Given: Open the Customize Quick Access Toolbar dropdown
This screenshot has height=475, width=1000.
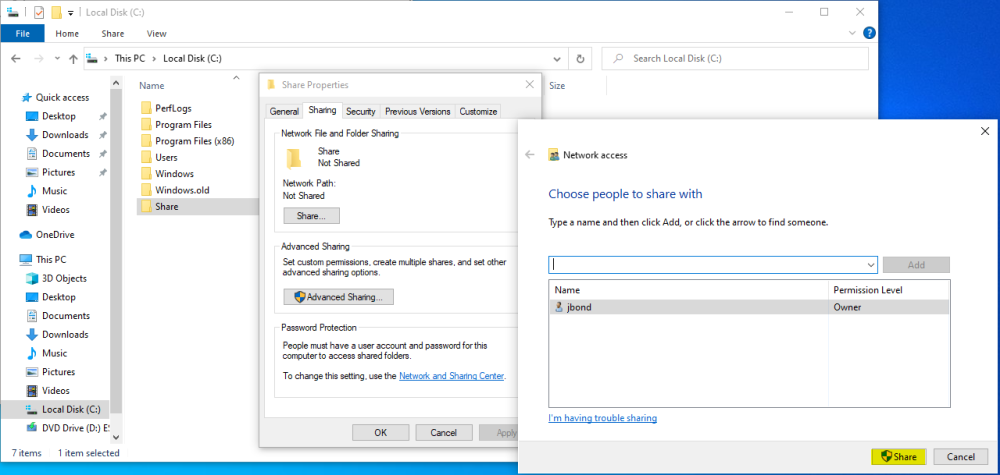Looking at the screenshot, I should (x=70, y=13).
